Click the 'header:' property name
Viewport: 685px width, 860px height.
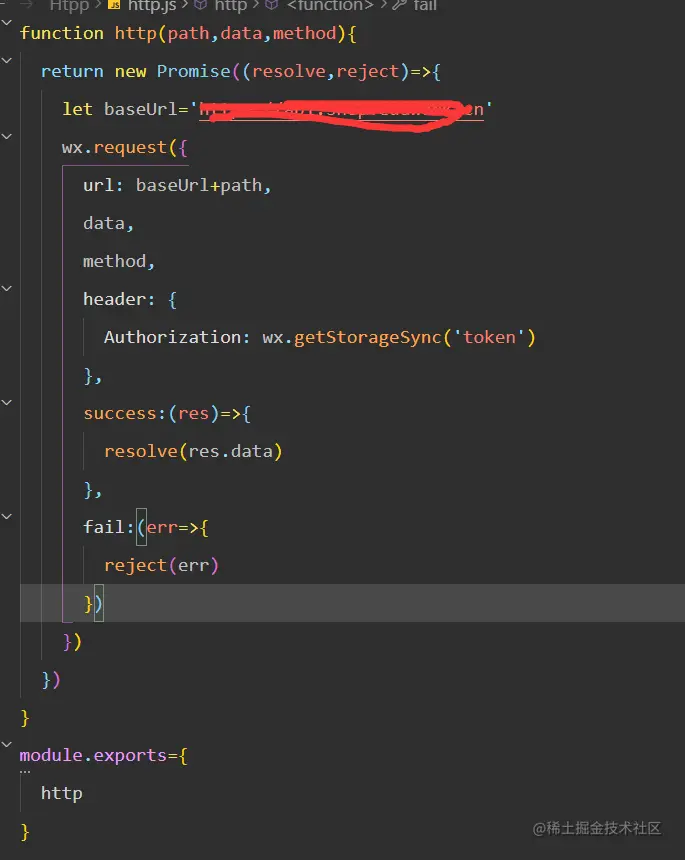click(x=119, y=299)
